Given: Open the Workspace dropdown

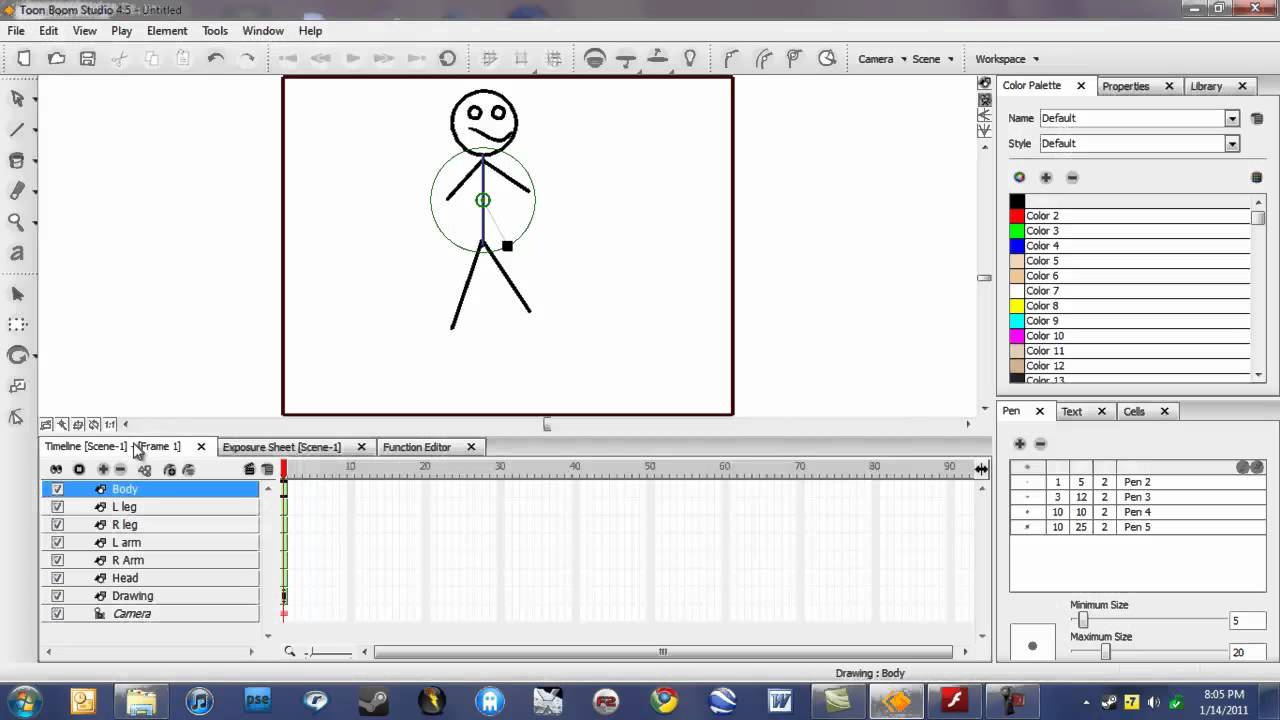Looking at the screenshot, I should click(x=1007, y=59).
